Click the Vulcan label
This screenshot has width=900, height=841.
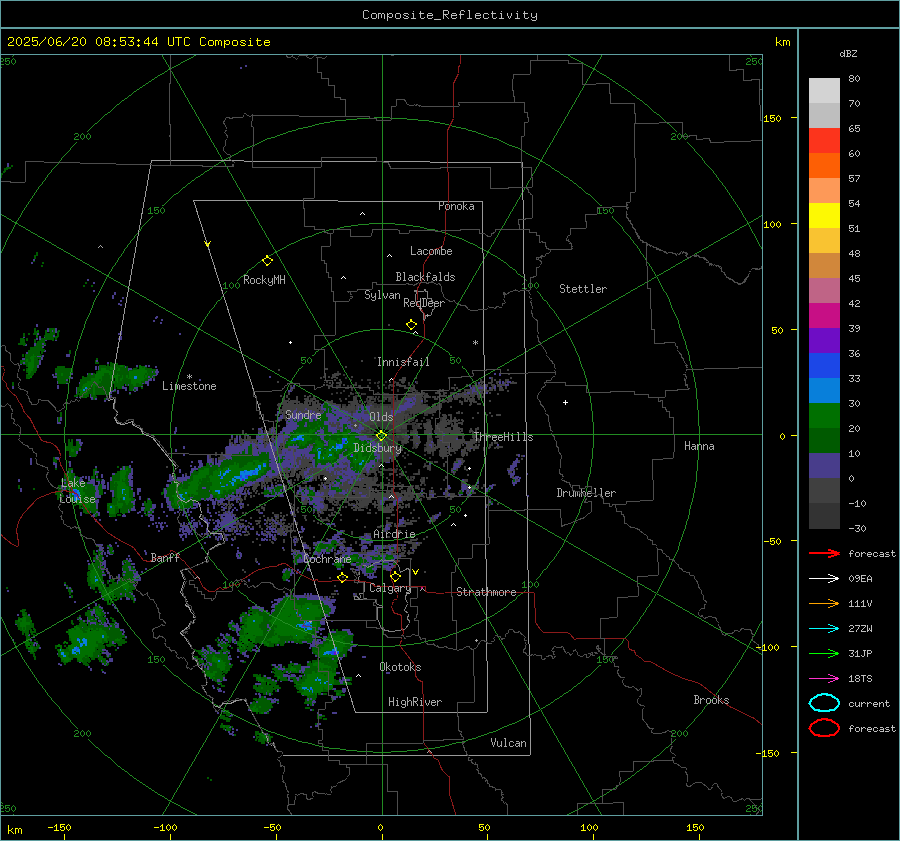click(x=508, y=743)
